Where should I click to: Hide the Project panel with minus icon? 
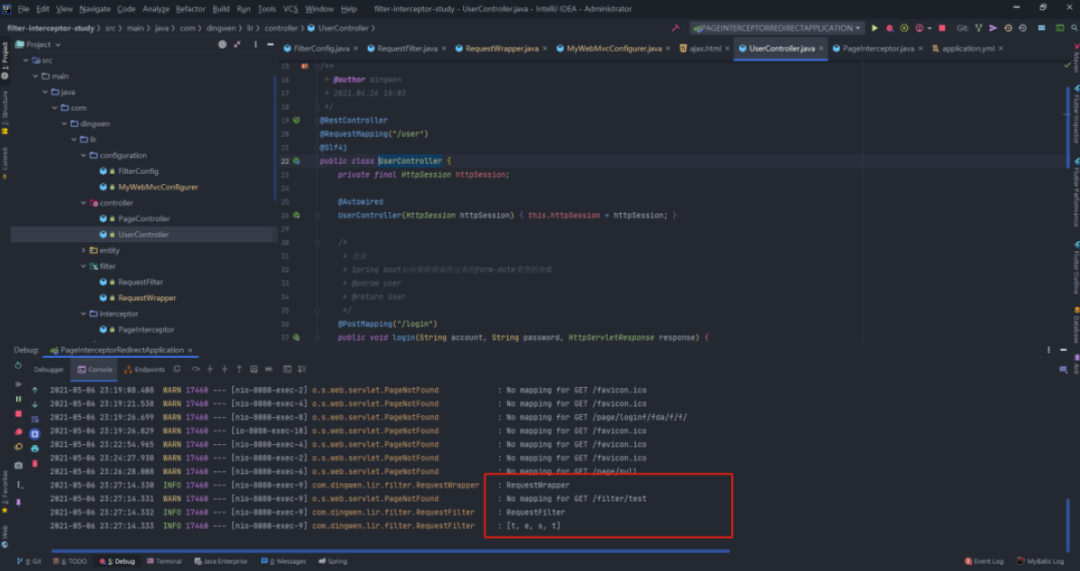pyautogui.click(x=270, y=44)
